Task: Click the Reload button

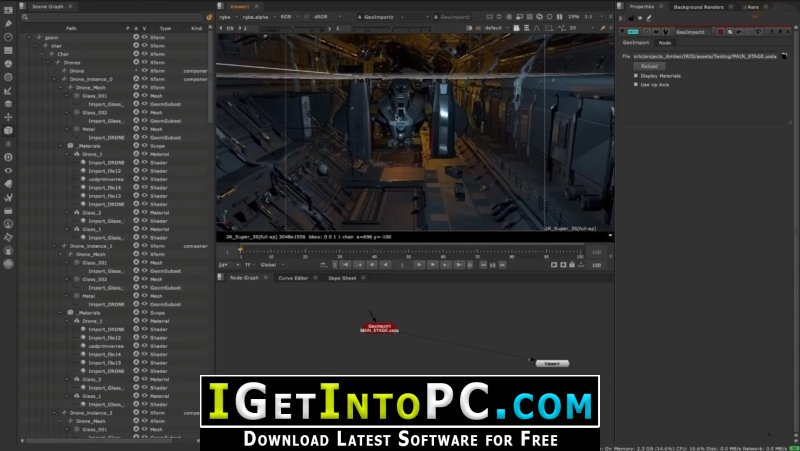Action: point(649,66)
